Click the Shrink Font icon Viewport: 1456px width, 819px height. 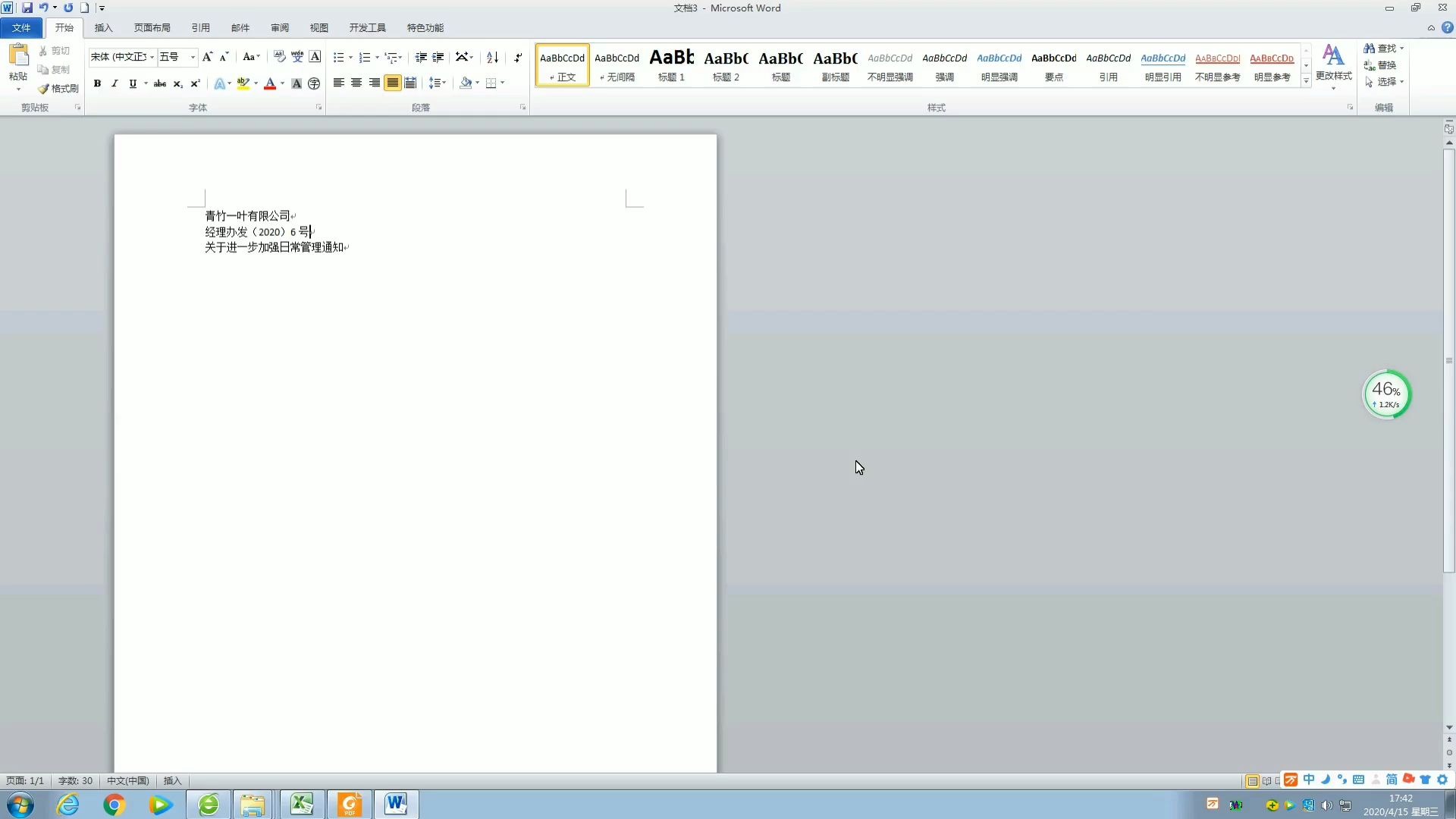pyautogui.click(x=224, y=57)
